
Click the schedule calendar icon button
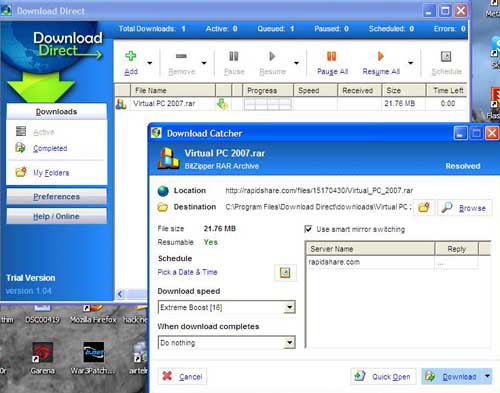285,273
